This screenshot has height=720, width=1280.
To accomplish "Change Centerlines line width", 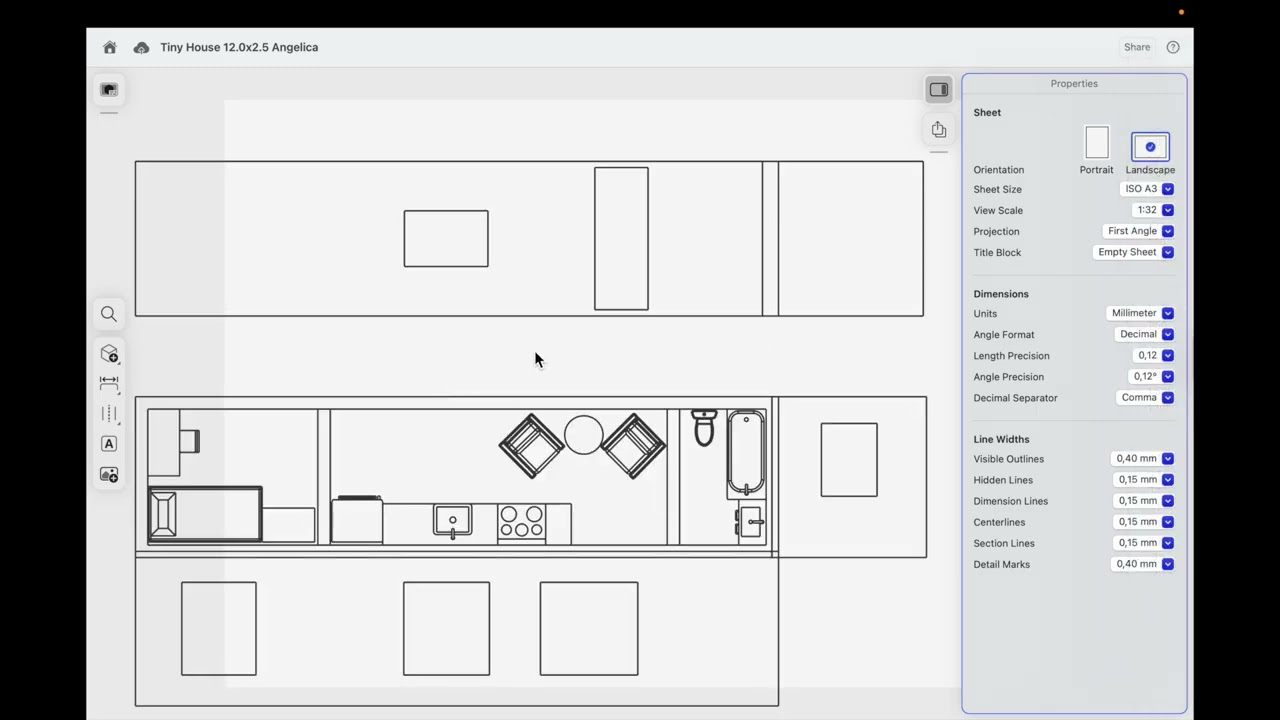I will point(1143,521).
